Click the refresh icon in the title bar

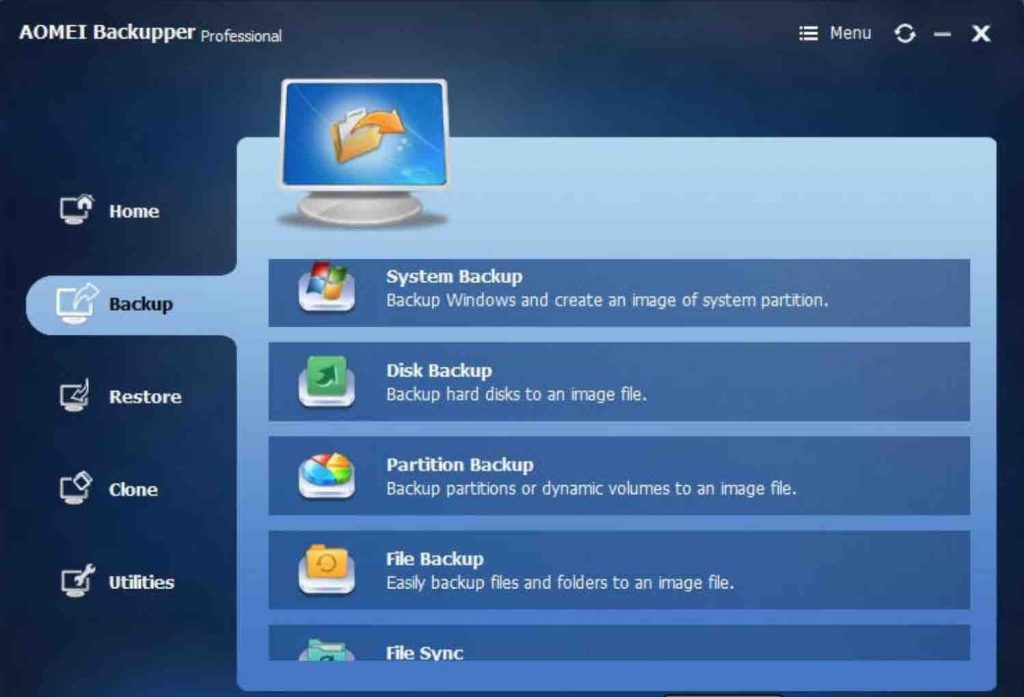click(x=906, y=33)
